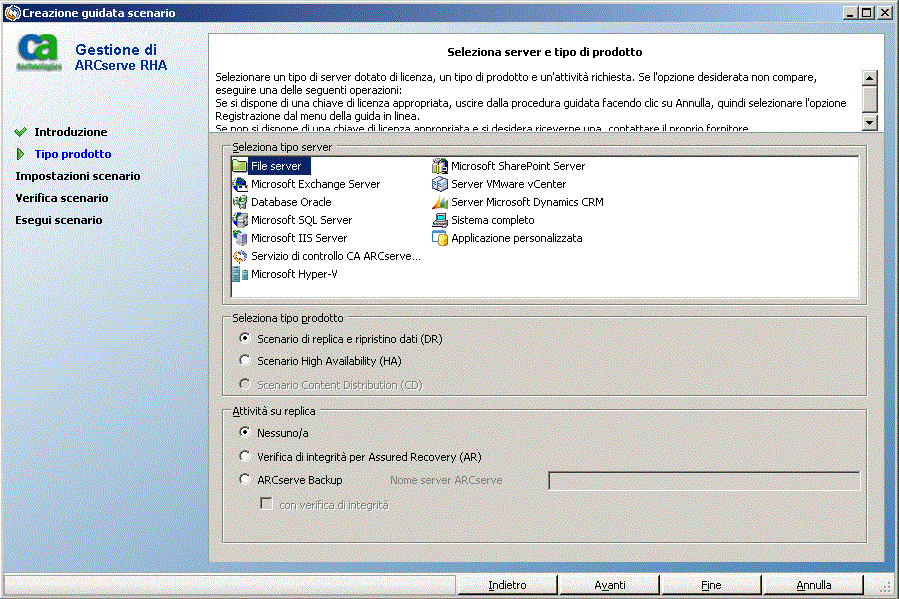Open Tipo prodotto wizard step
This screenshot has height=599, width=899.
click(x=73, y=154)
